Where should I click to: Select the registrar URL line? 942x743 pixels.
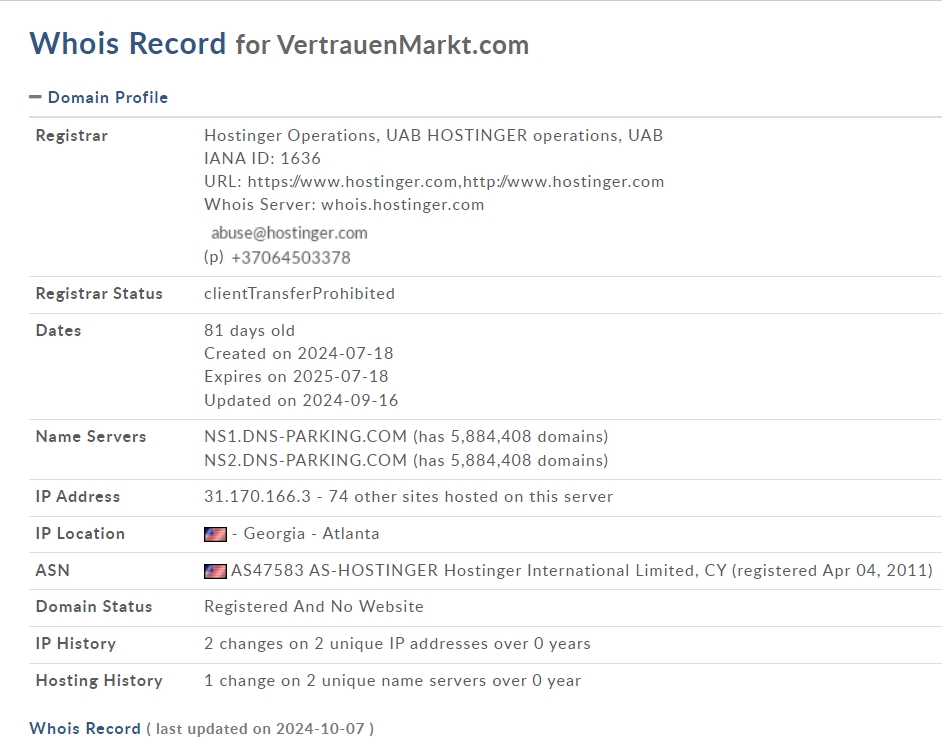coord(434,181)
